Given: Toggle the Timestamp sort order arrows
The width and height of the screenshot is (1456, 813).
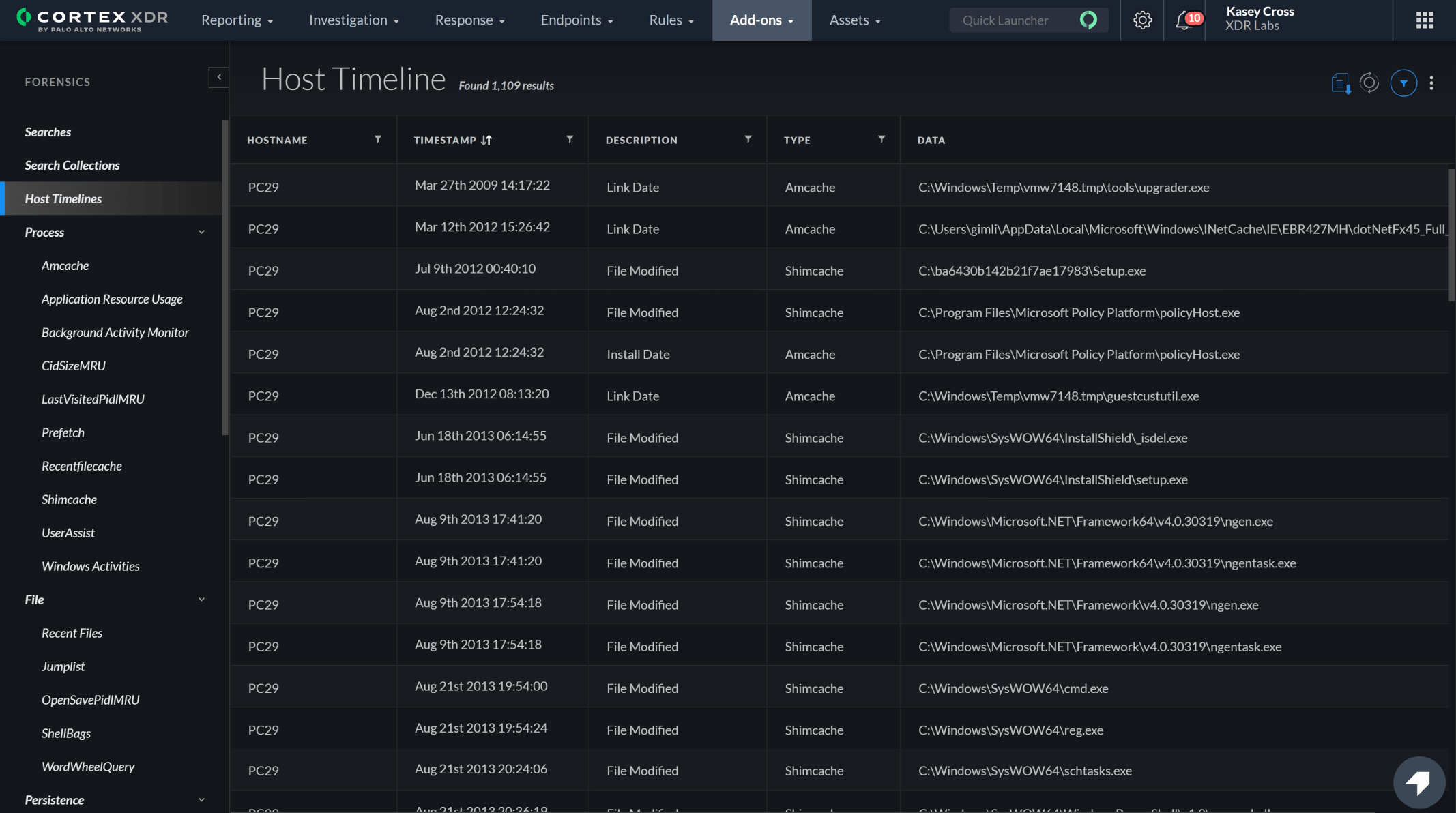Looking at the screenshot, I should pos(486,140).
